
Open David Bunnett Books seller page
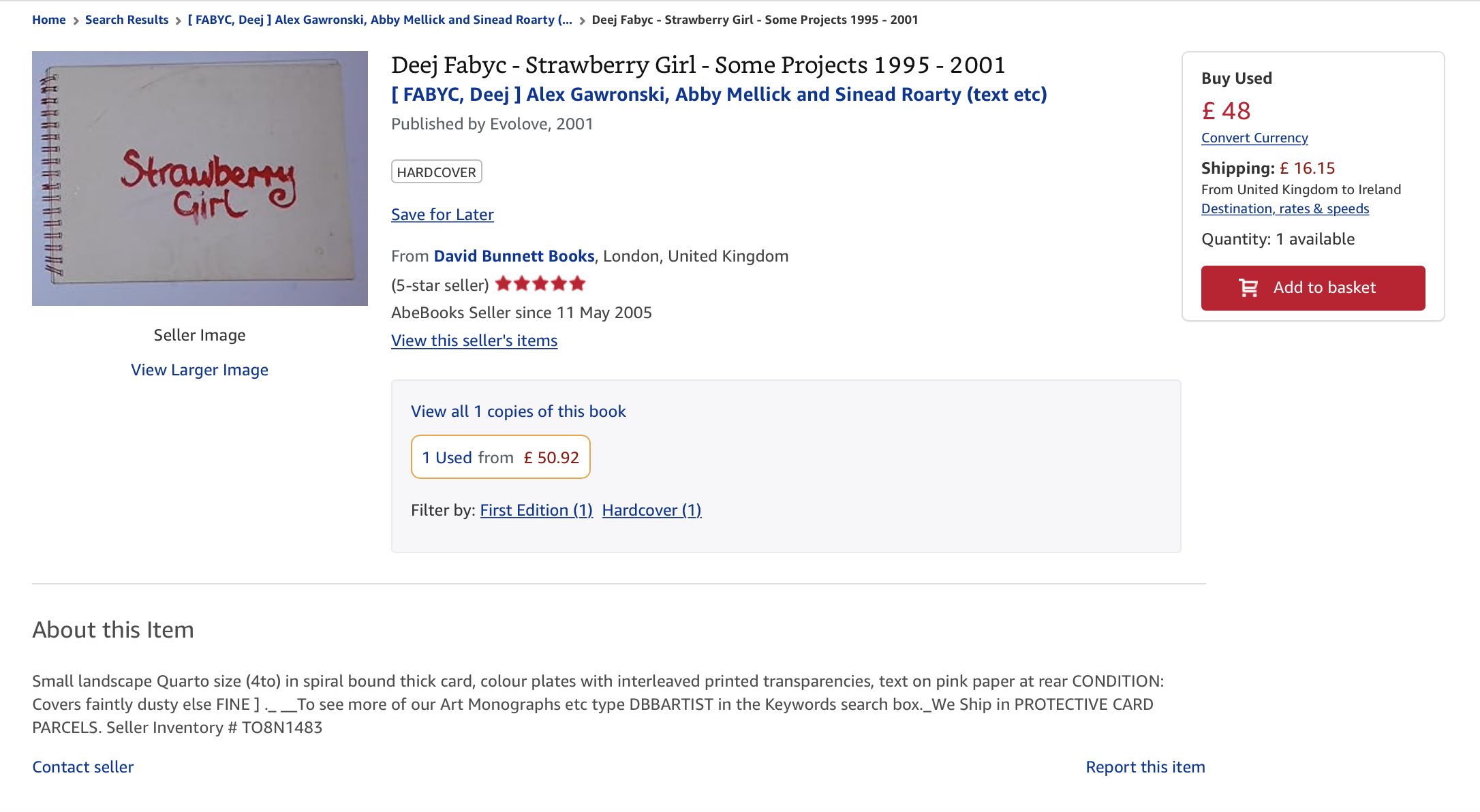click(514, 256)
